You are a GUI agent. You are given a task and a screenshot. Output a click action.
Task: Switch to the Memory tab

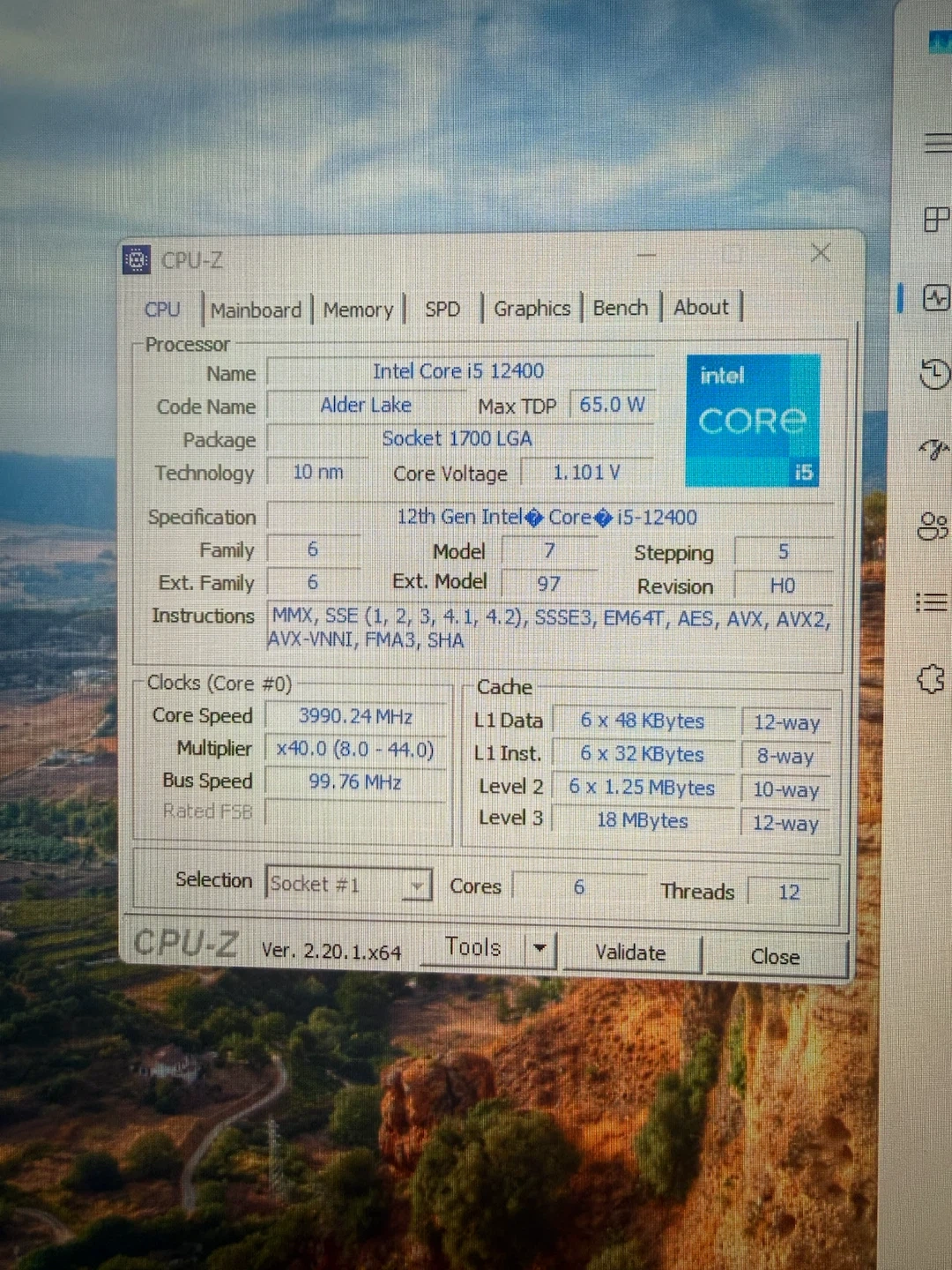point(358,310)
